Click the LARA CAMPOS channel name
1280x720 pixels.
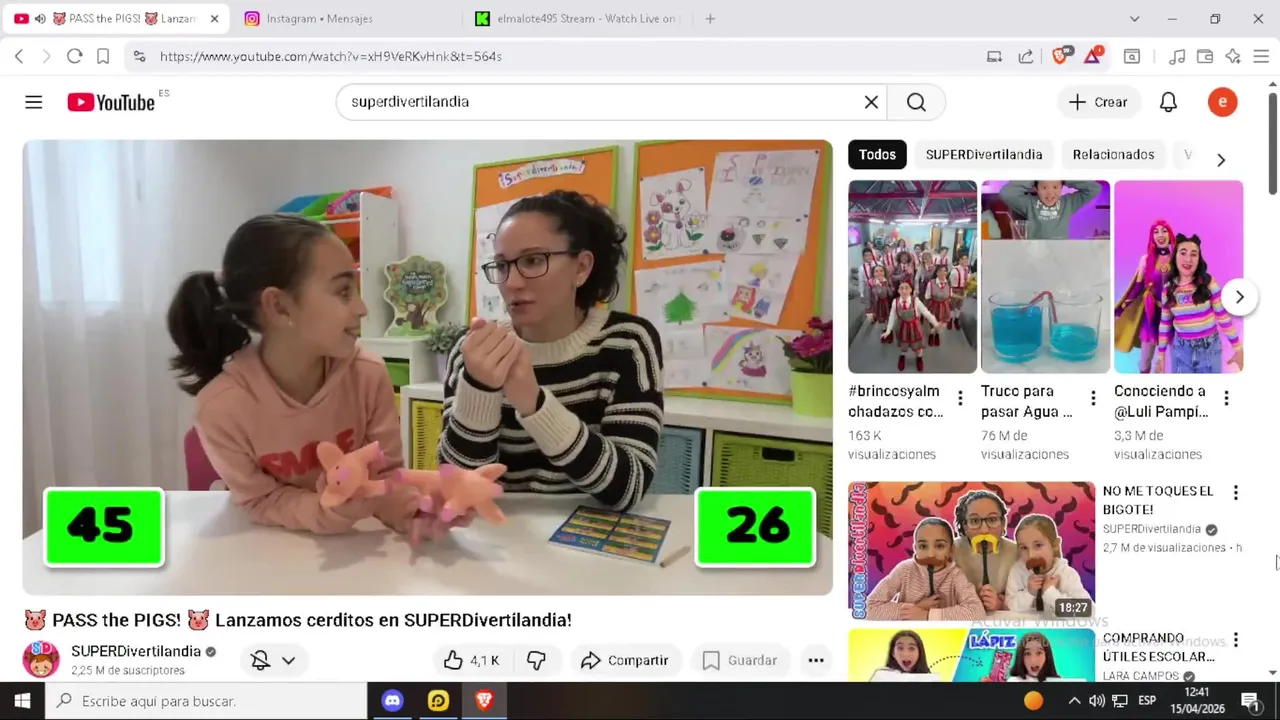click(x=1140, y=676)
